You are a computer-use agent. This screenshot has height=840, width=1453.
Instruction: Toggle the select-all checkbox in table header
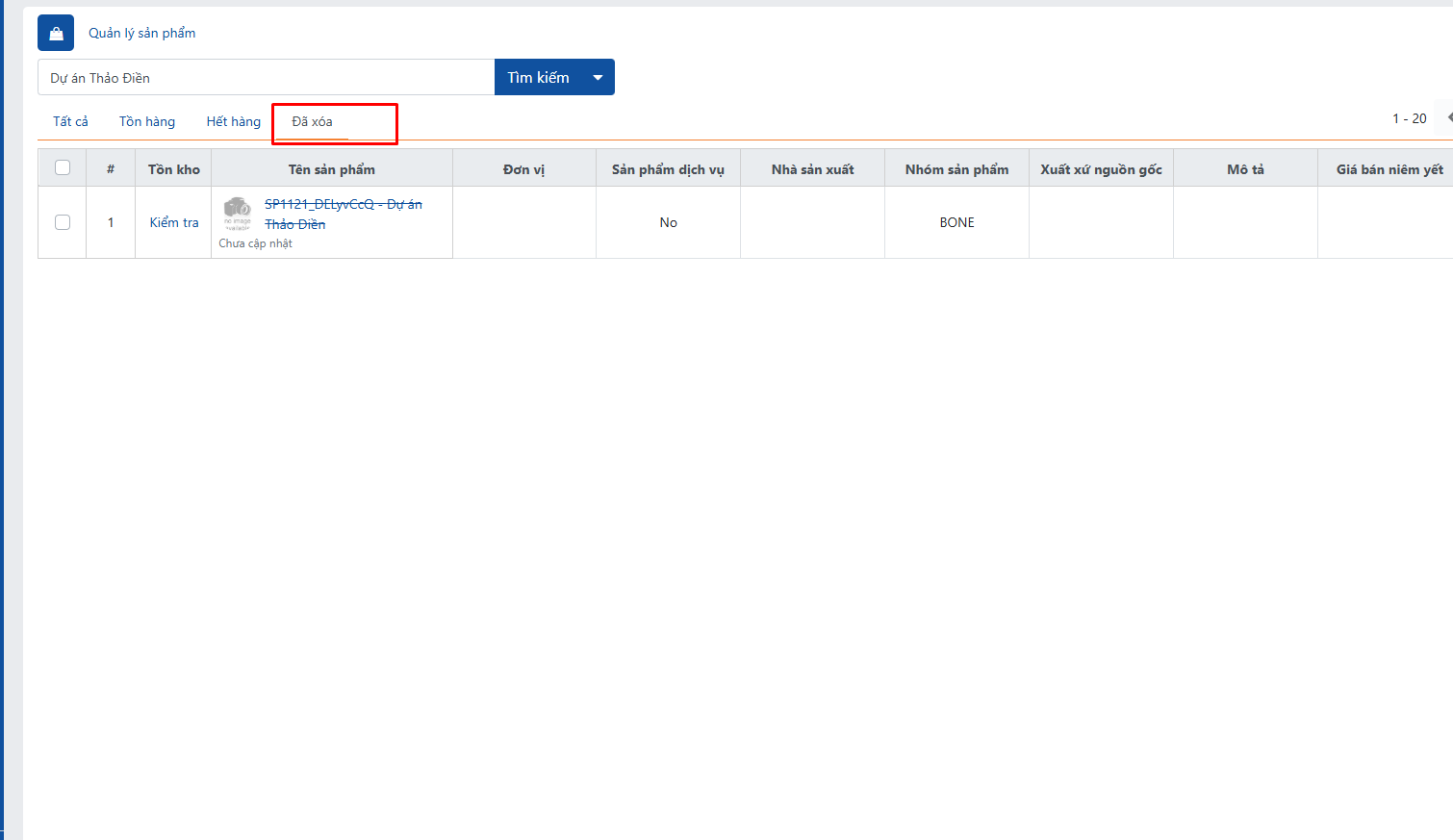click(x=63, y=168)
